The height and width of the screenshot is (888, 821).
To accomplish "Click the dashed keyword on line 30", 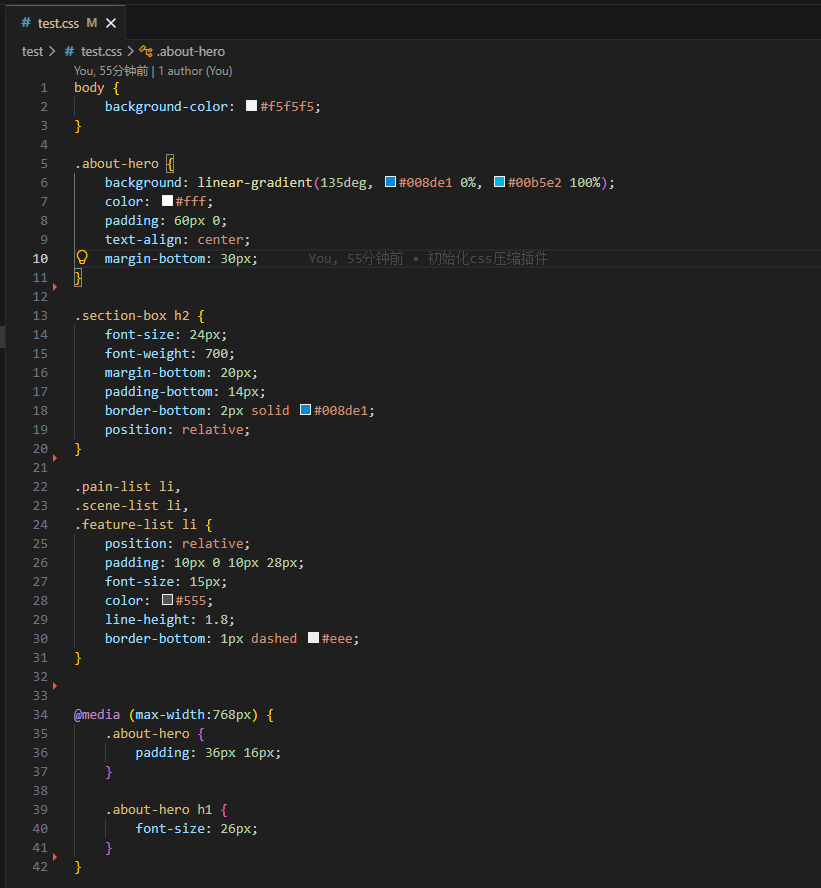I will click(x=274, y=638).
